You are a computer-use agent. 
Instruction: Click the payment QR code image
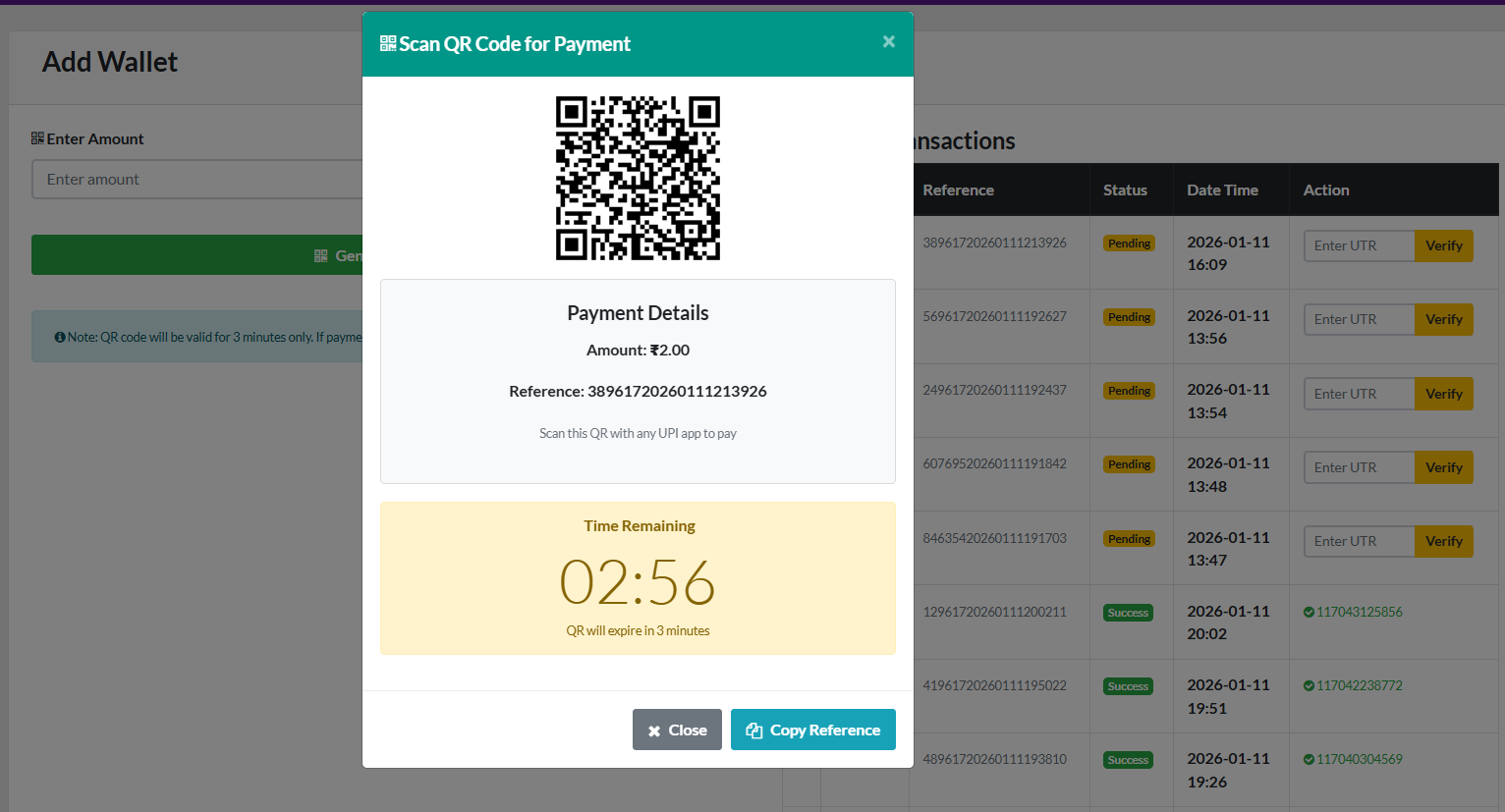(x=638, y=178)
